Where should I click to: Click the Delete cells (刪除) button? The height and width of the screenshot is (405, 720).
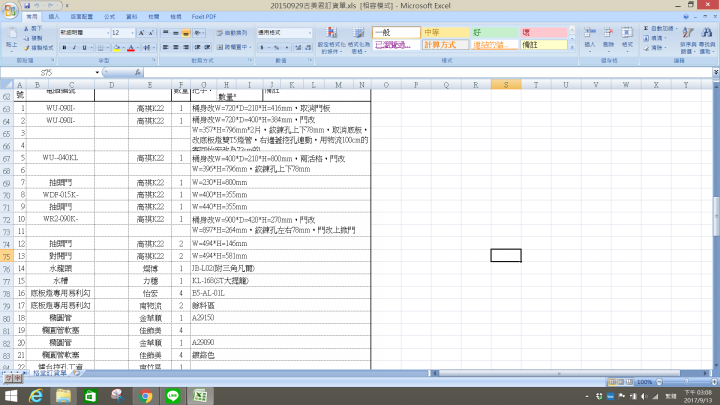coord(608,38)
